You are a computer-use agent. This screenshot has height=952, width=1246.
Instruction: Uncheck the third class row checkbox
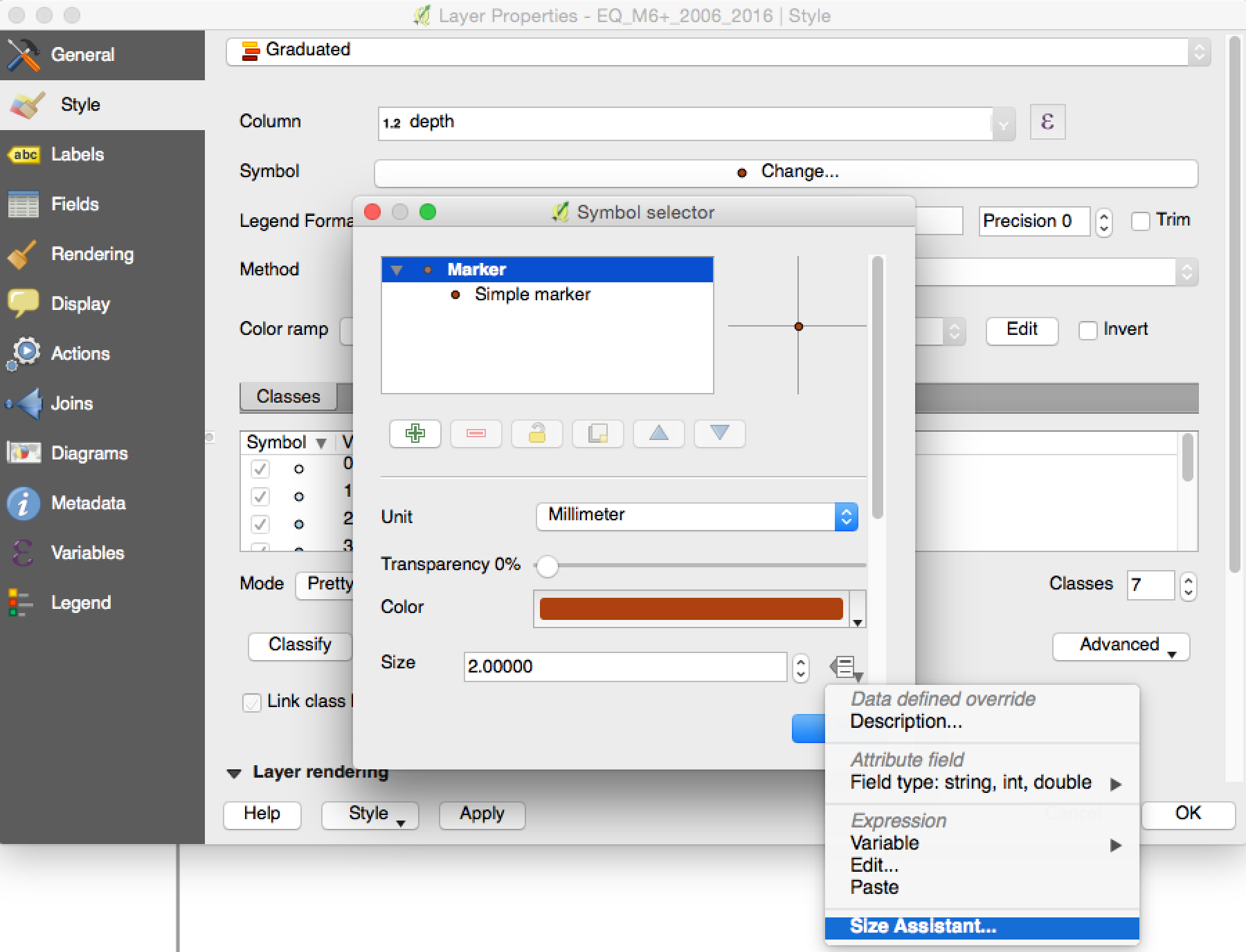click(x=260, y=524)
